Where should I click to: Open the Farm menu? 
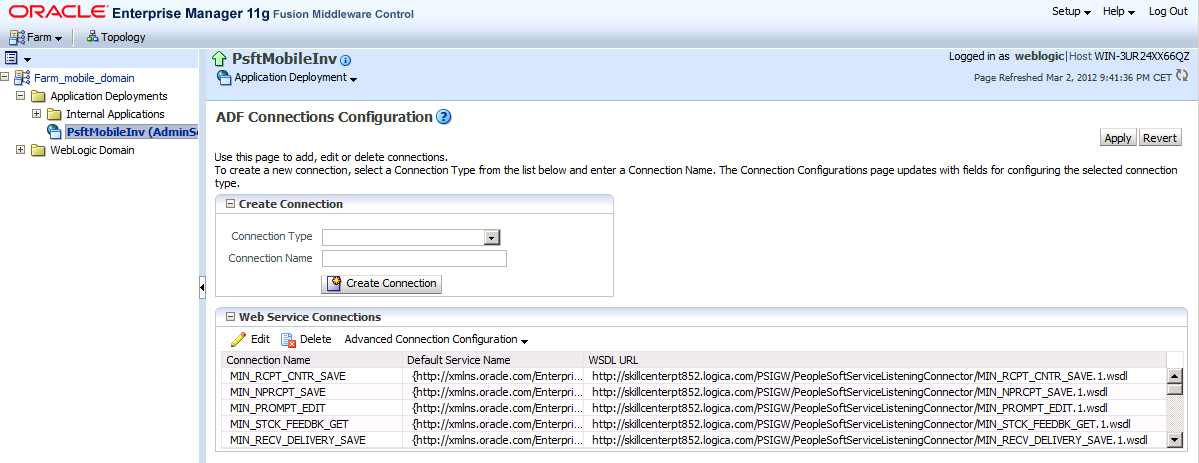point(35,37)
